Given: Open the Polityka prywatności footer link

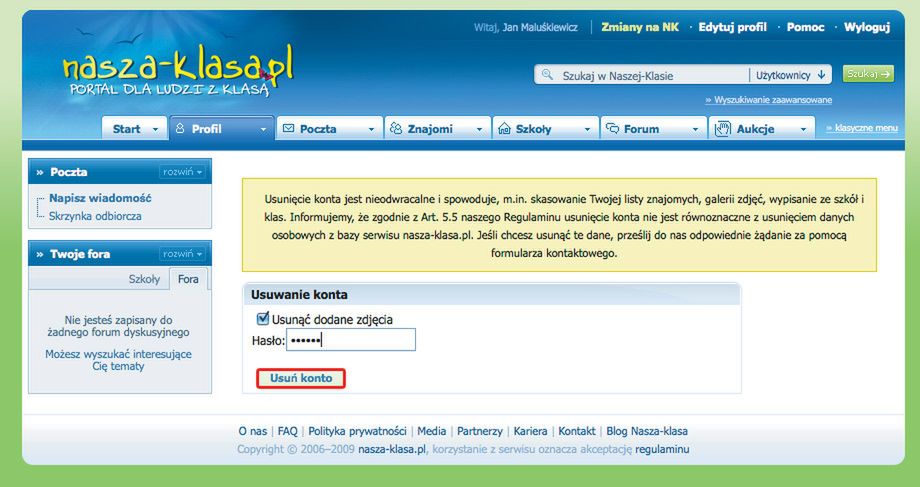Looking at the screenshot, I should 357,431.
